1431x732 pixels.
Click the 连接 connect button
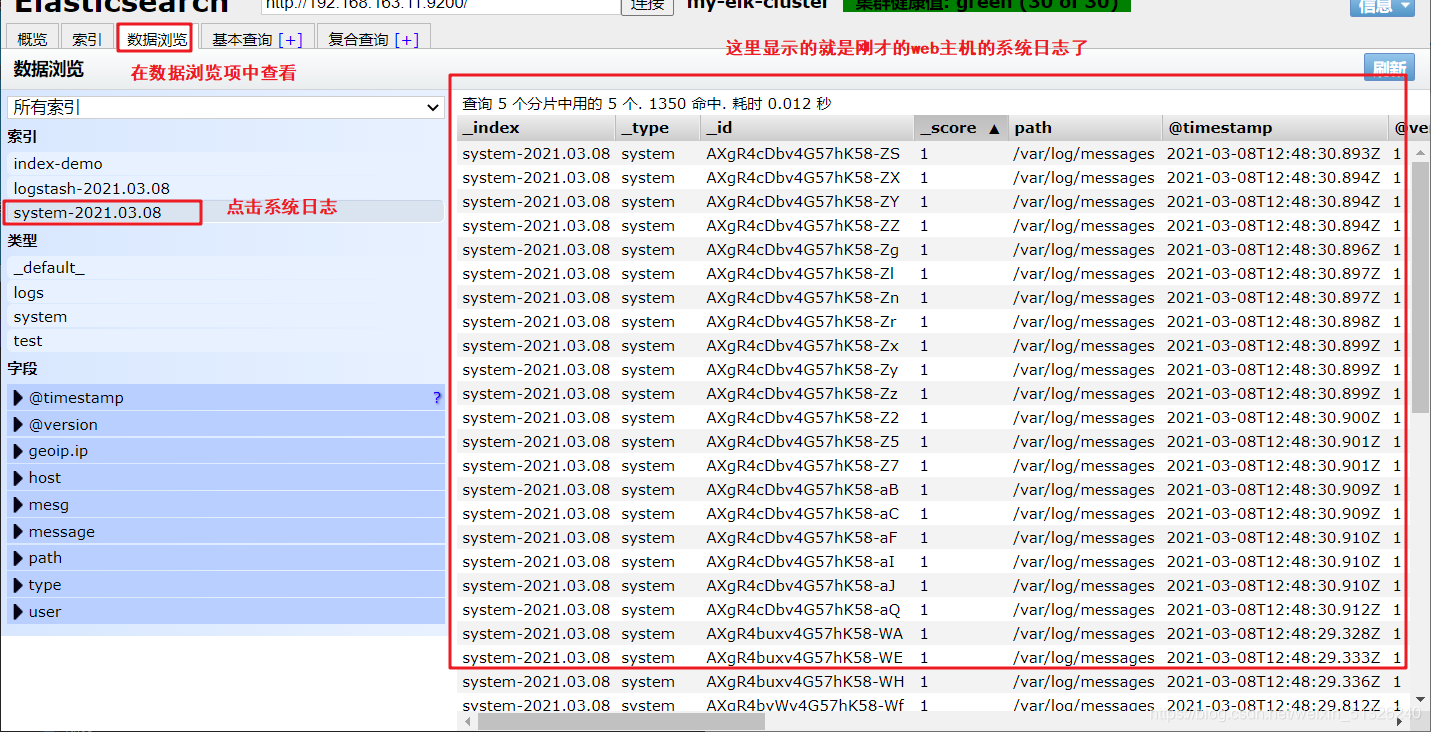pyautogui.click(x=648, y=5)
